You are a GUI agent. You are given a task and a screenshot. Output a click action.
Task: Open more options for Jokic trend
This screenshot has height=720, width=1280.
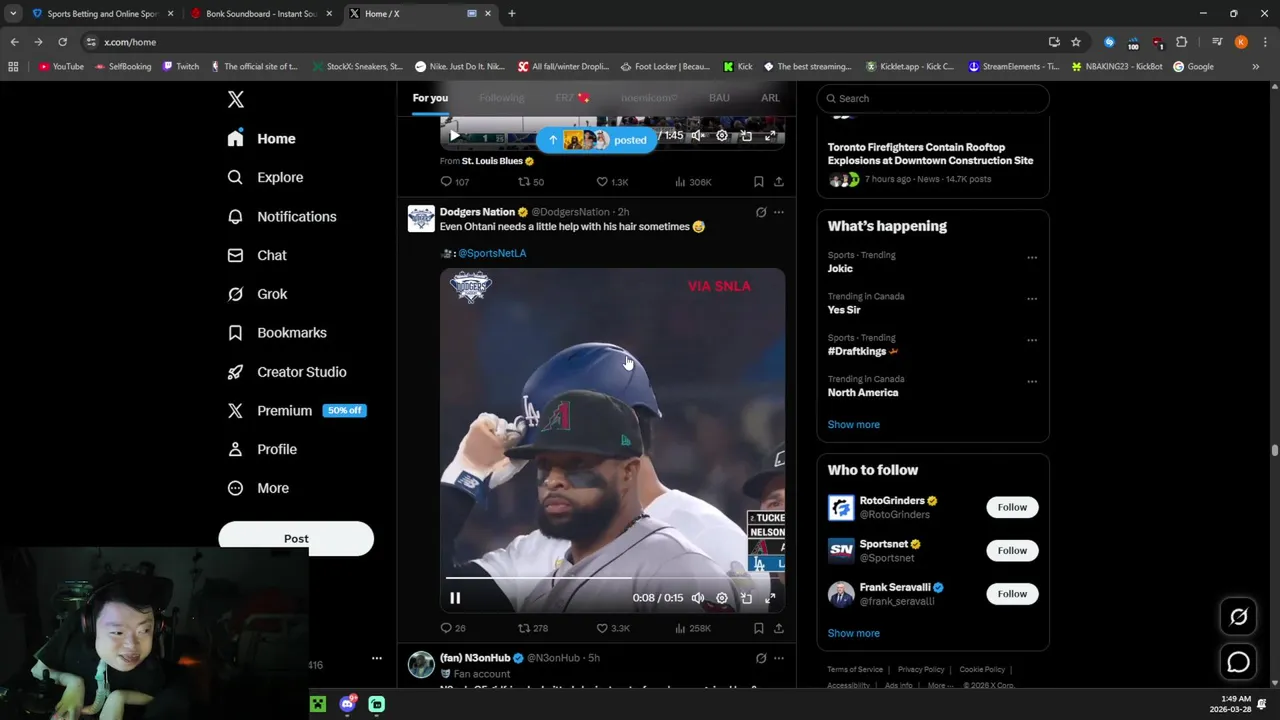(1032, 257)
